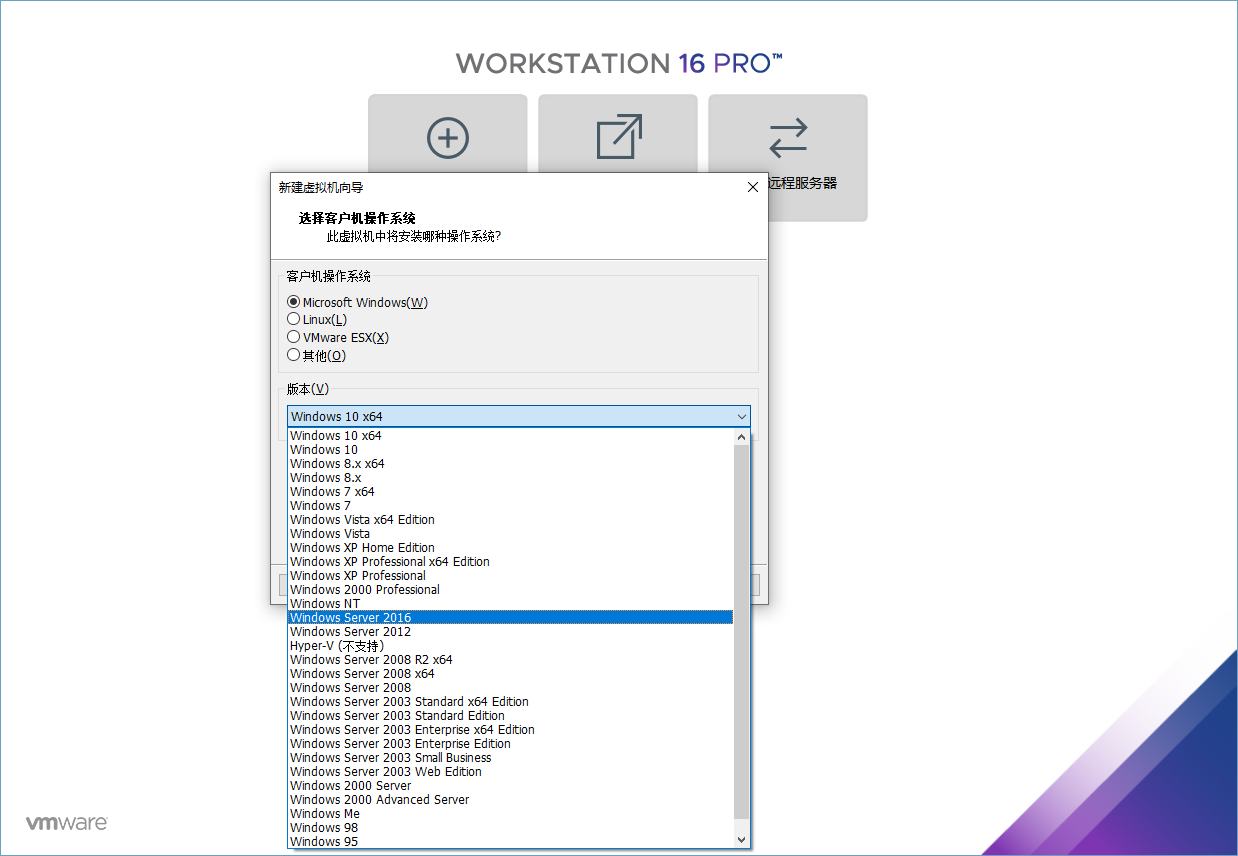1238x856 pixels.
Task: Choose Windows Server 2003 Standard Edition
Action: 510,716
